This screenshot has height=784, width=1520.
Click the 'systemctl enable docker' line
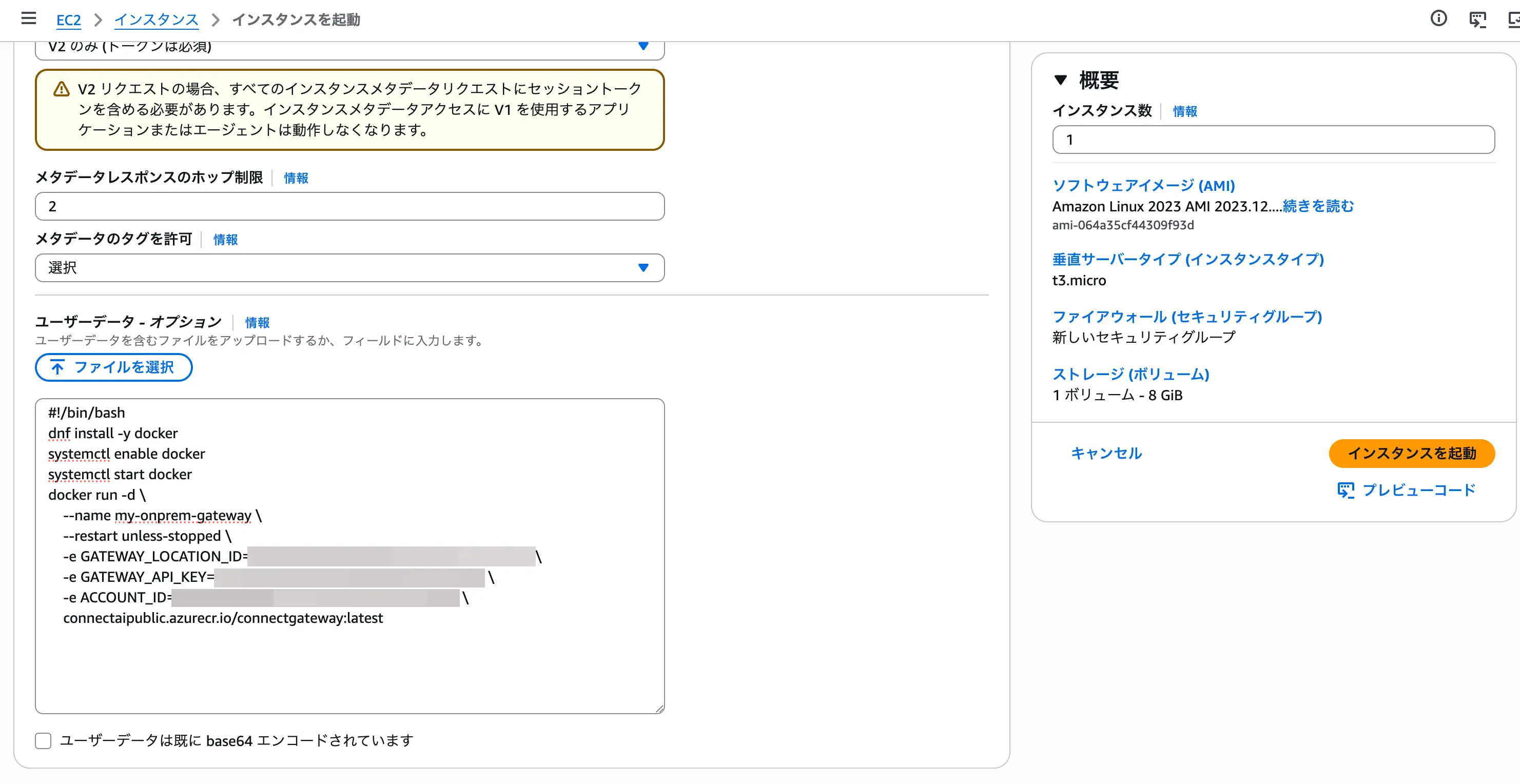pyautogui.click(x=126, y=454)
